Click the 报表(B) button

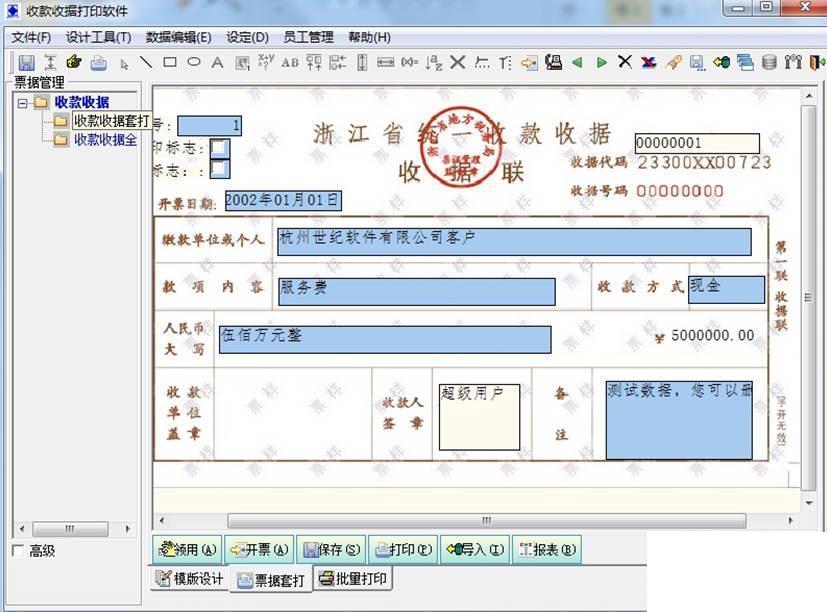coord(546,550)
